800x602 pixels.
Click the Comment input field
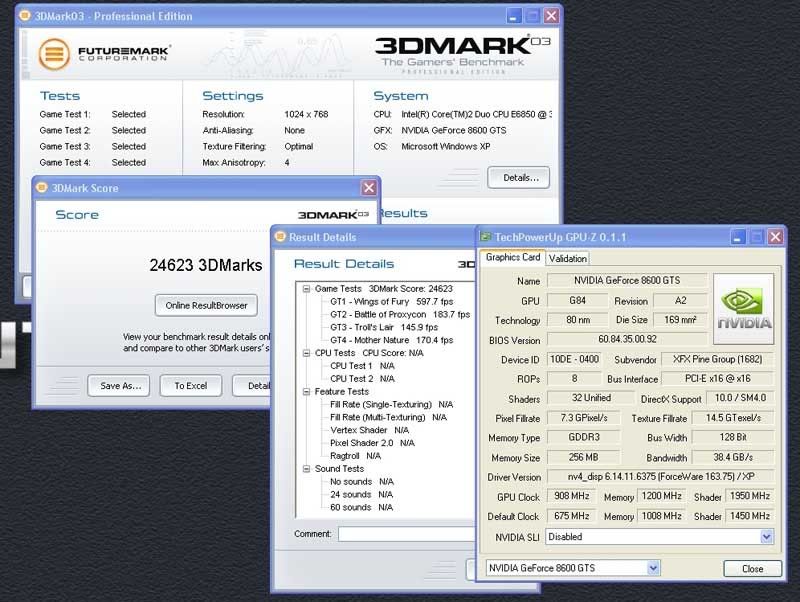(x=406, y=534)
